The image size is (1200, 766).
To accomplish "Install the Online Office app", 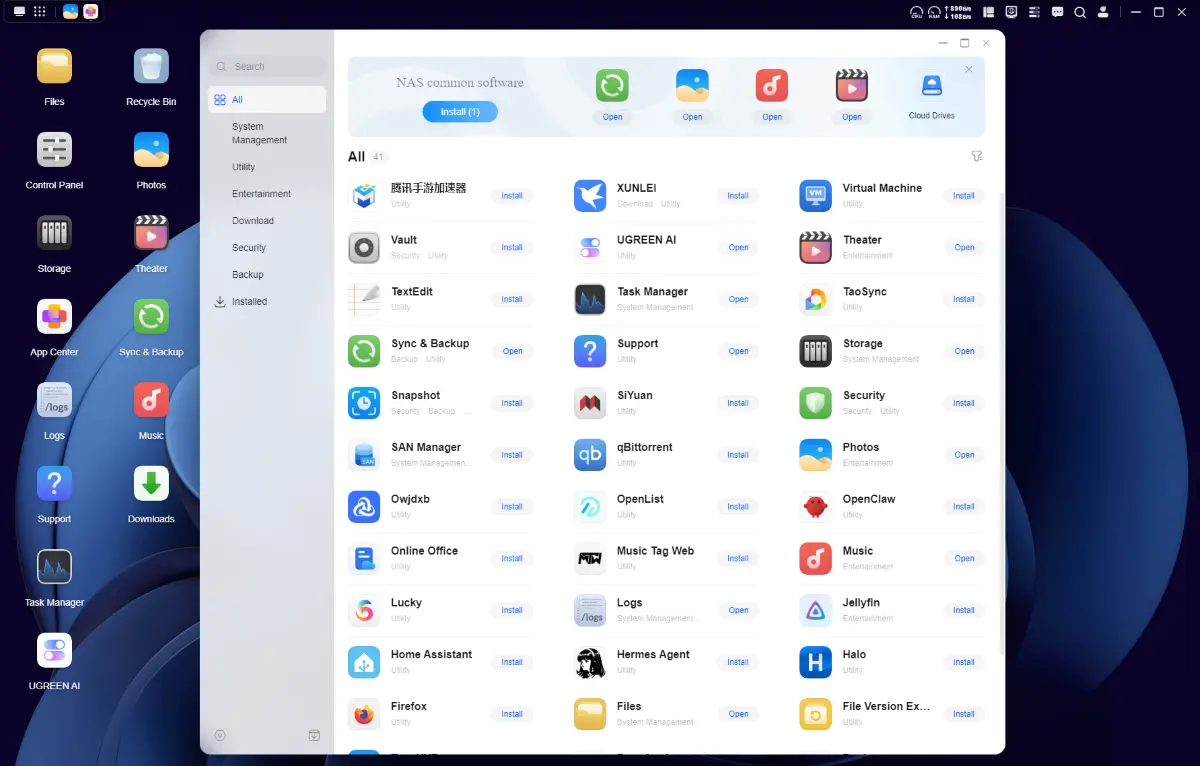I will pyautogui.click(x=512, y=559).
